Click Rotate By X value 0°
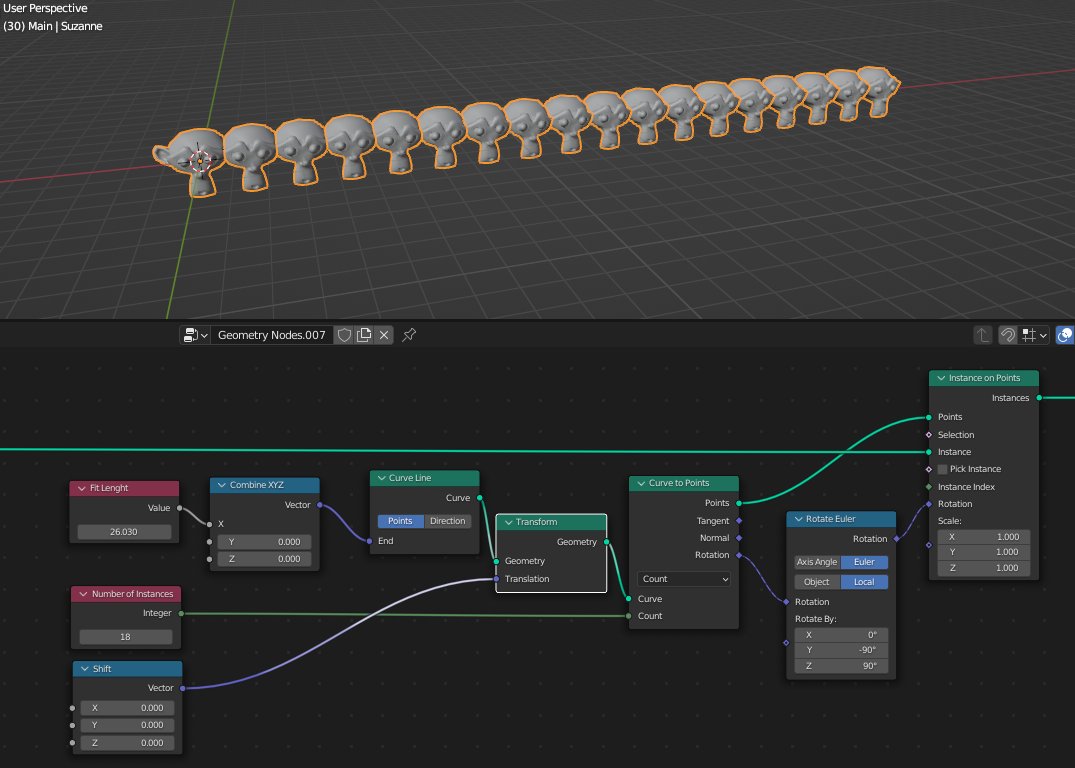The image size is (1075, 768). [x=841, y=634]
